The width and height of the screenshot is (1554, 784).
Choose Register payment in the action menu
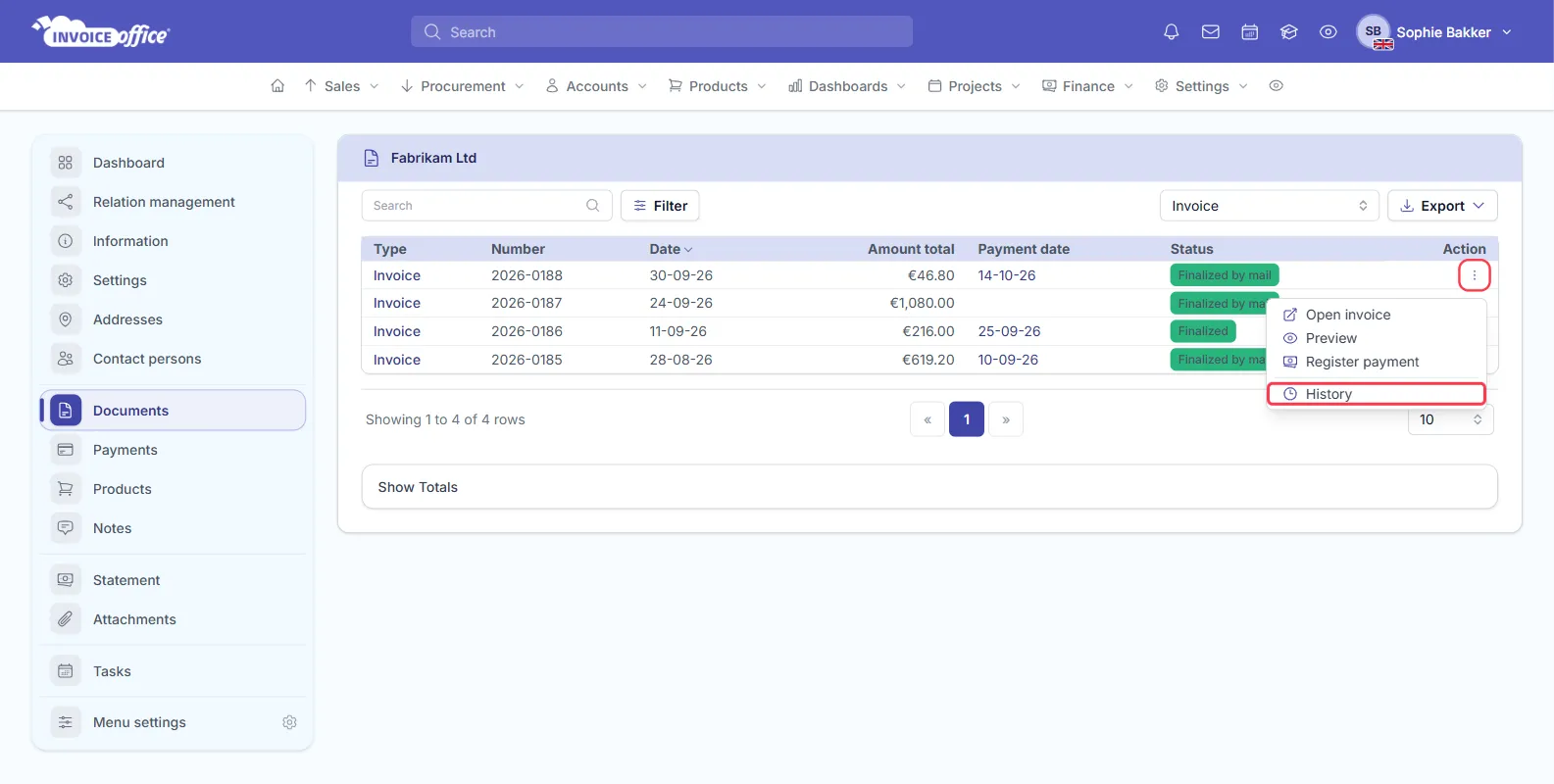tap(1376, 362)
